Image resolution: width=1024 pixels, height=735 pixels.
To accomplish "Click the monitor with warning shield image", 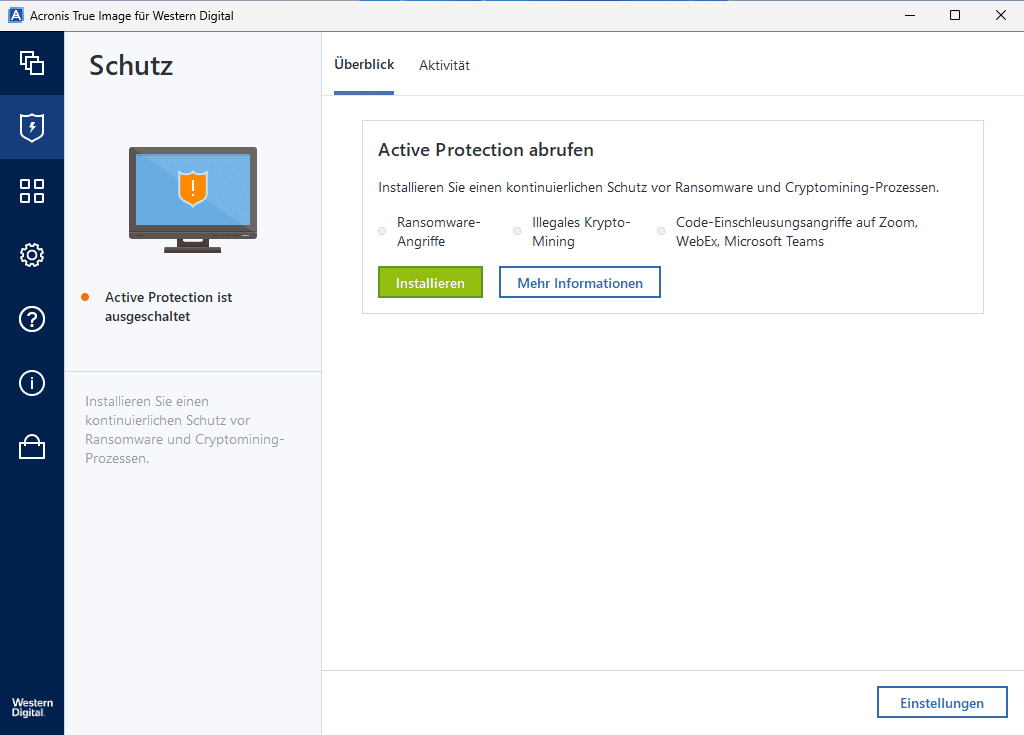I will [192, 198].
